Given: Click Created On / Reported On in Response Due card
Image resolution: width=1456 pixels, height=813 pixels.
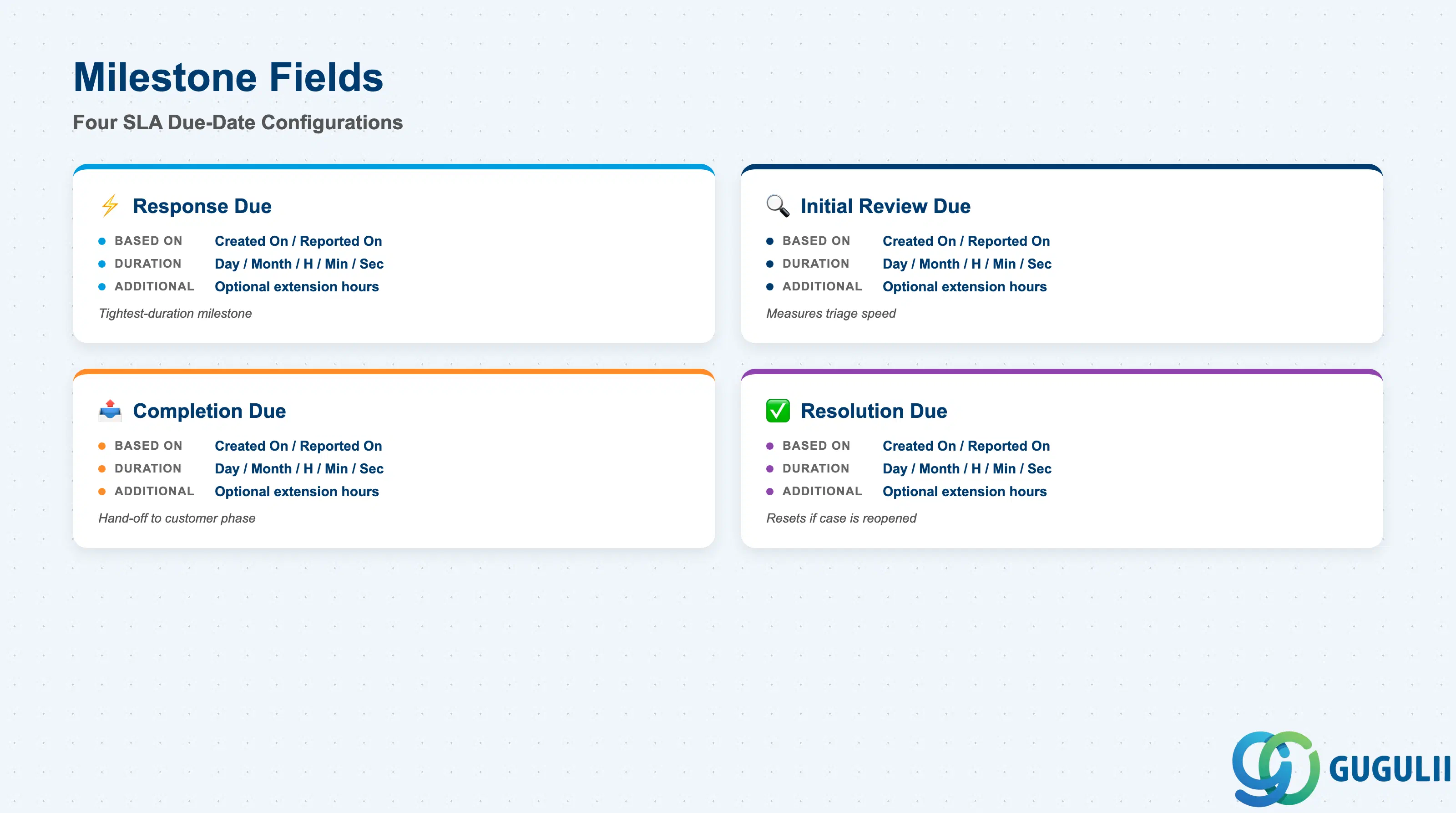Looking at the screenshot, I should [298, 241].
